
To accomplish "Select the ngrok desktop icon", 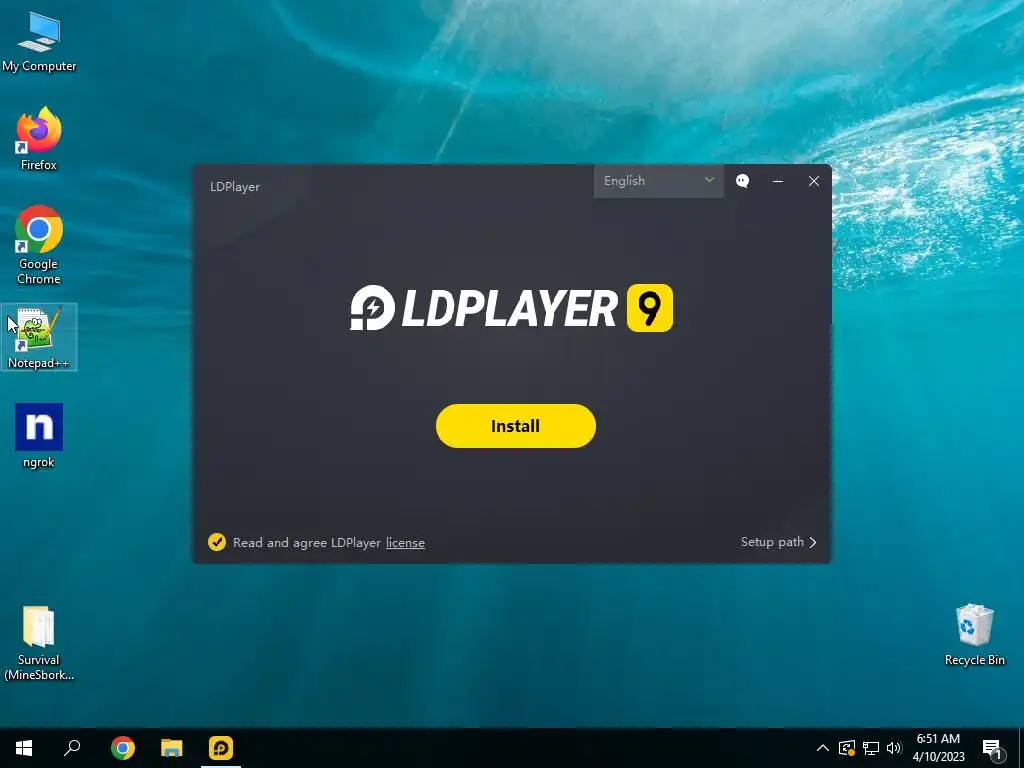I will coord(39,436).
